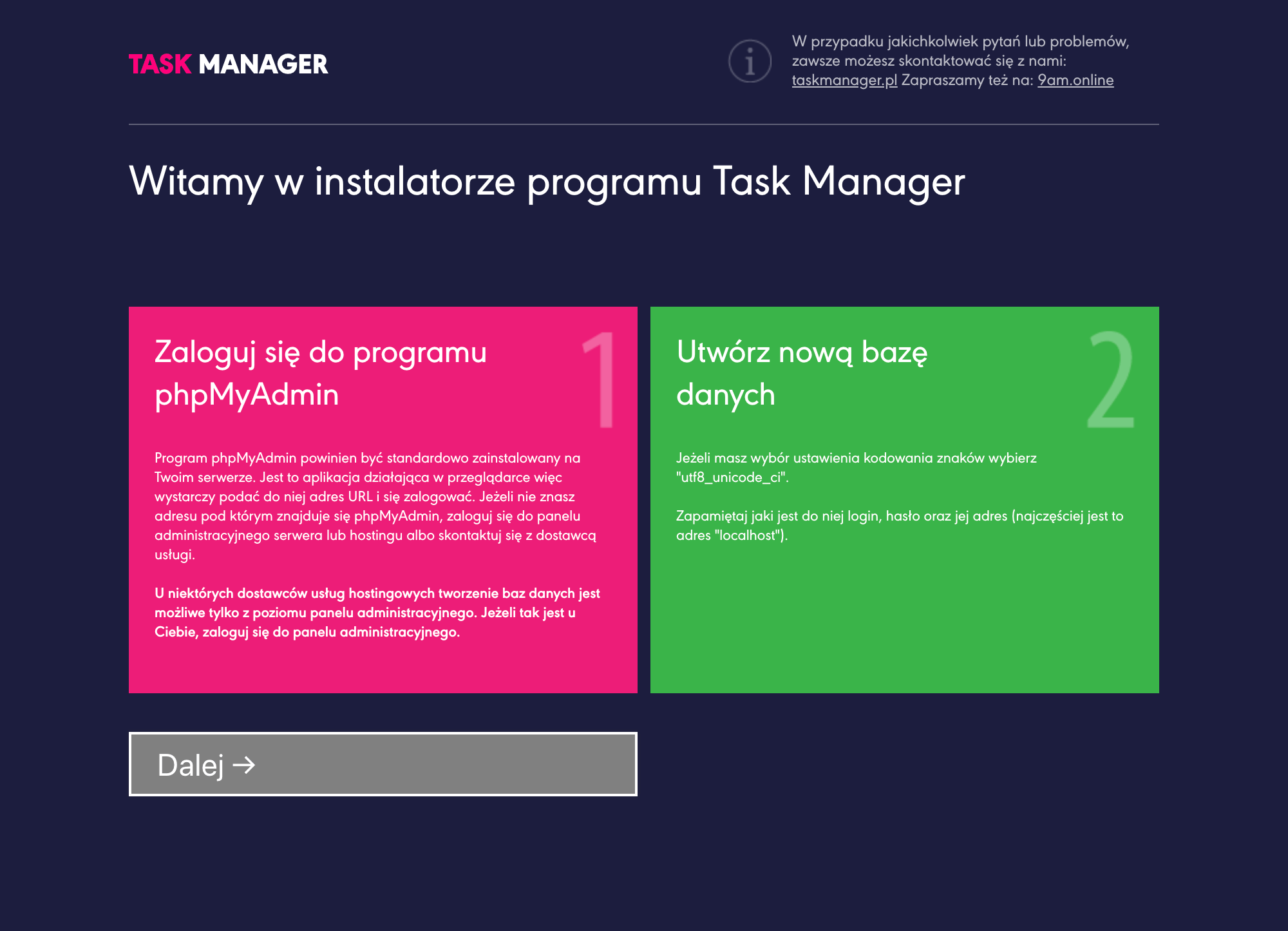Open the taskmanager.pl link
Viewport: 1288px width, 931px height.
(844, 81)
